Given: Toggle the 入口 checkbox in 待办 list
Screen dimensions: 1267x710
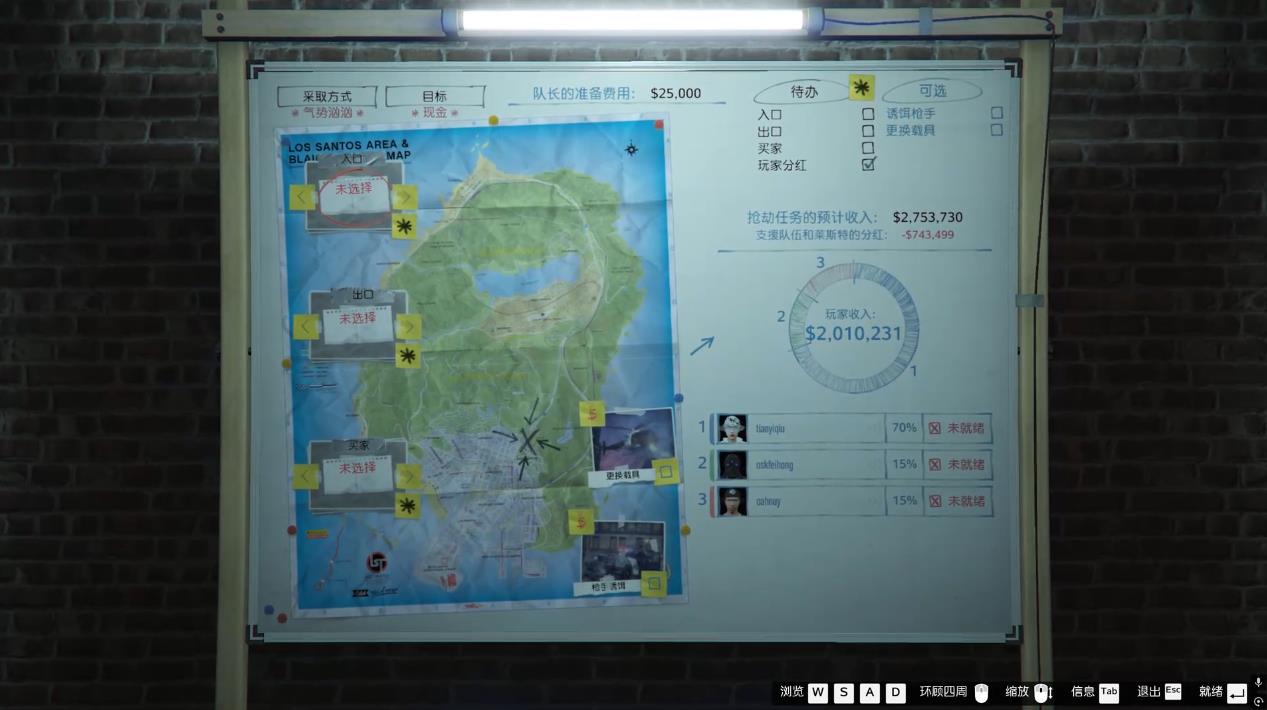Looking at the screenshot, I should tap(868, 114).
